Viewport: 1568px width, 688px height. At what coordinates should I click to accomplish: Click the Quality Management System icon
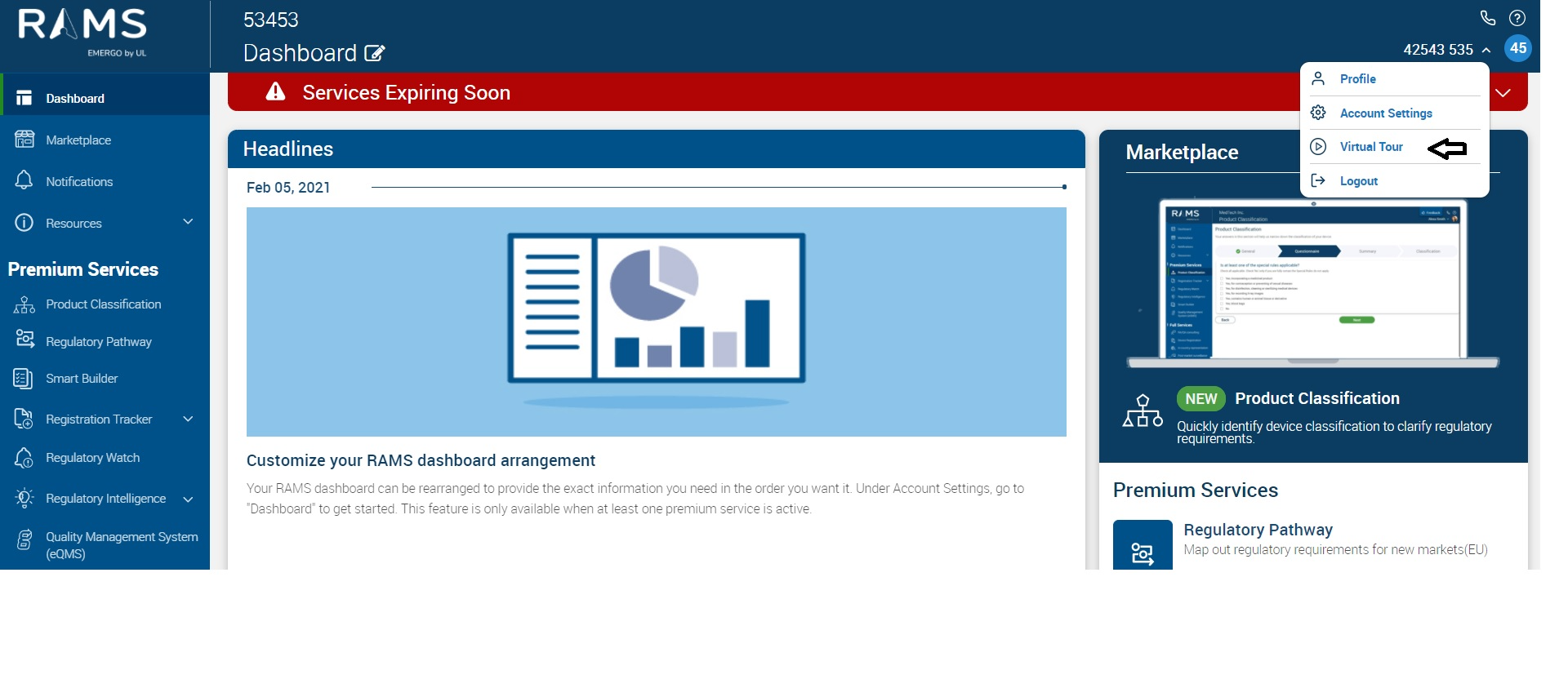pyautogui.click(x=24, y=539)
